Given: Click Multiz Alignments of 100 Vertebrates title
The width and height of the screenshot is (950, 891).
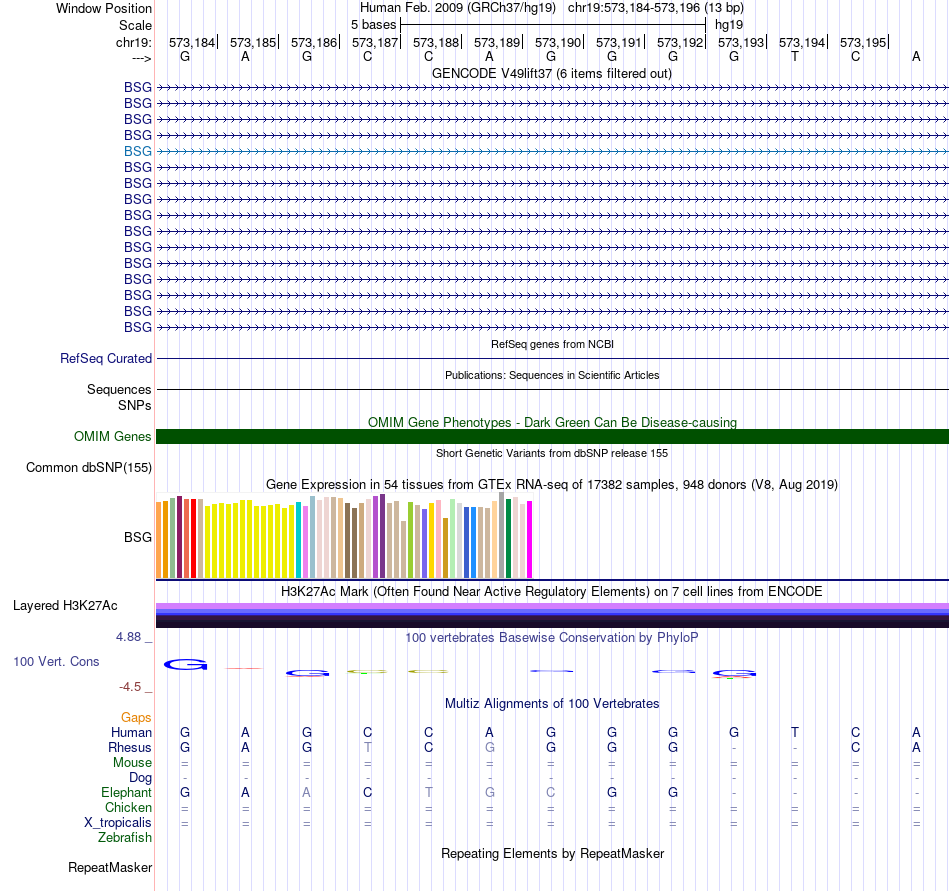Looking at the screenshot, I should (x=552, y=703).
